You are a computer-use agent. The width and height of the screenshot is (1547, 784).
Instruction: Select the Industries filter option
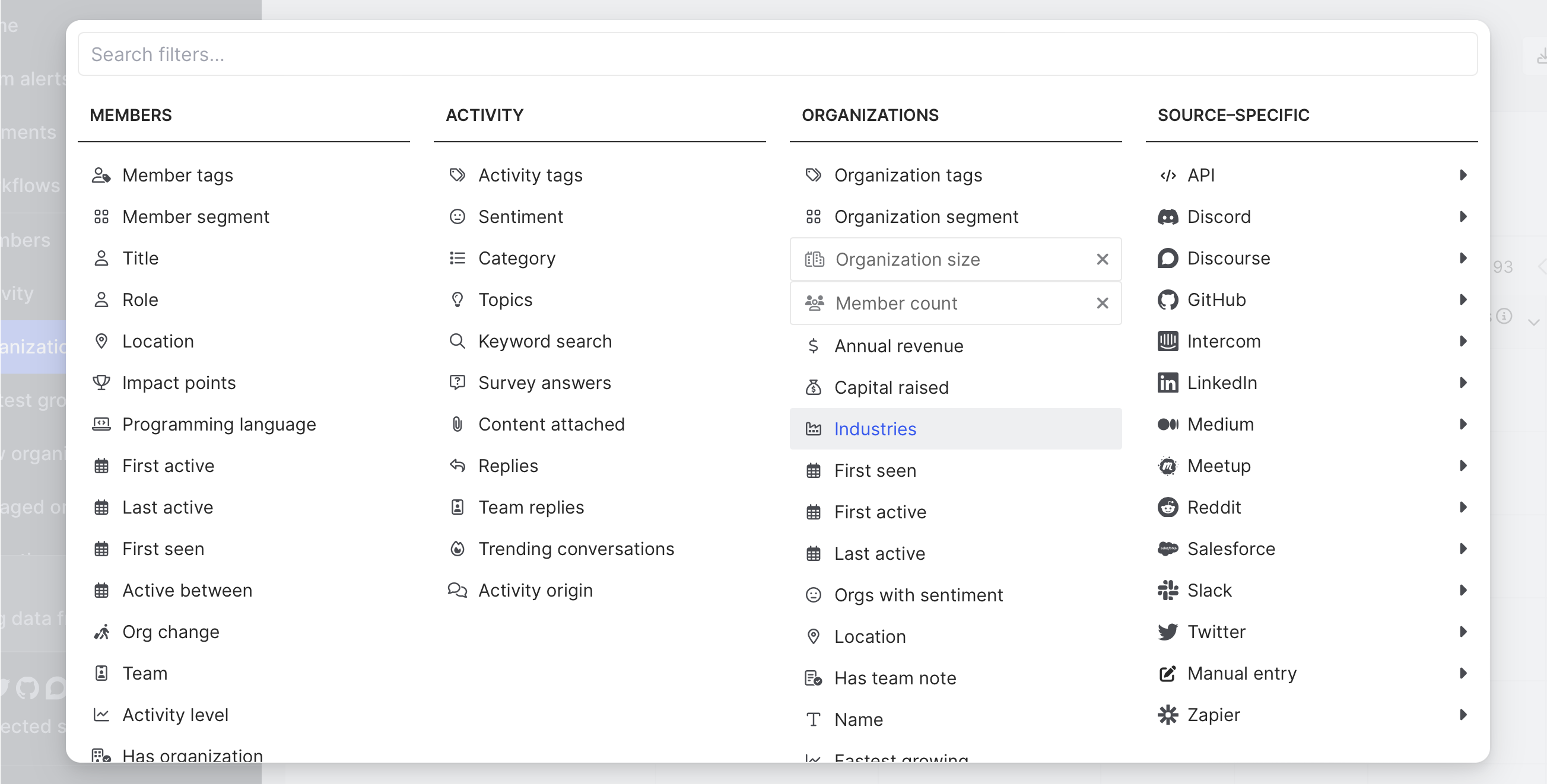click(x=875, y=429)
